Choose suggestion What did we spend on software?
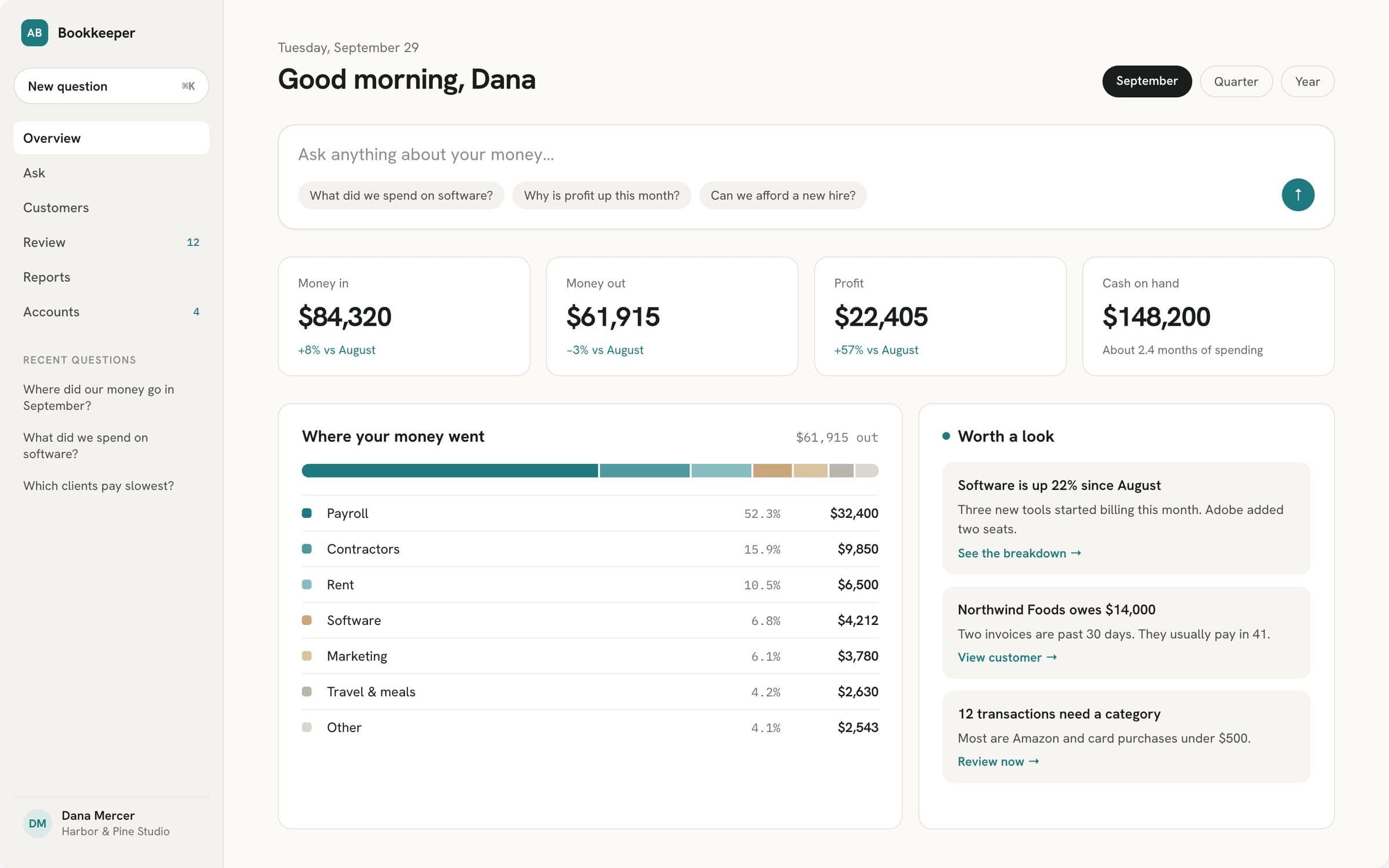 [400, 195]
